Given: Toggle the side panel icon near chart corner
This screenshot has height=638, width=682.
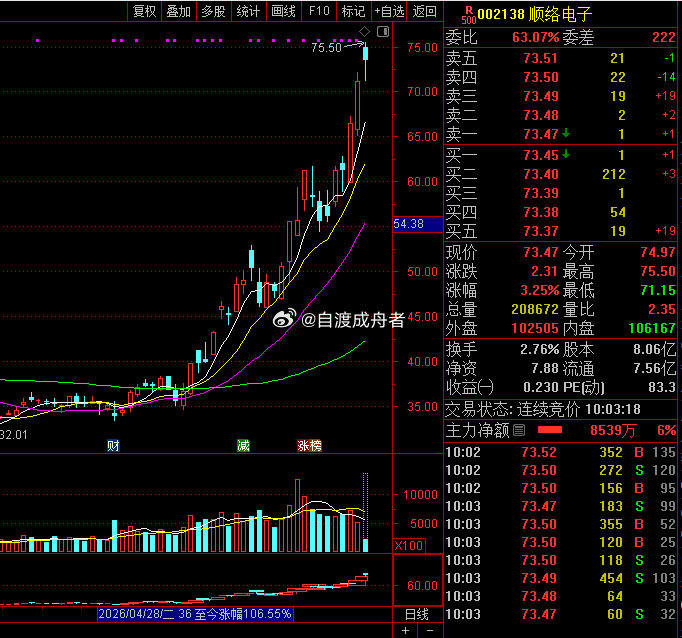Looking at the screenshot, I should coord(383,31).
